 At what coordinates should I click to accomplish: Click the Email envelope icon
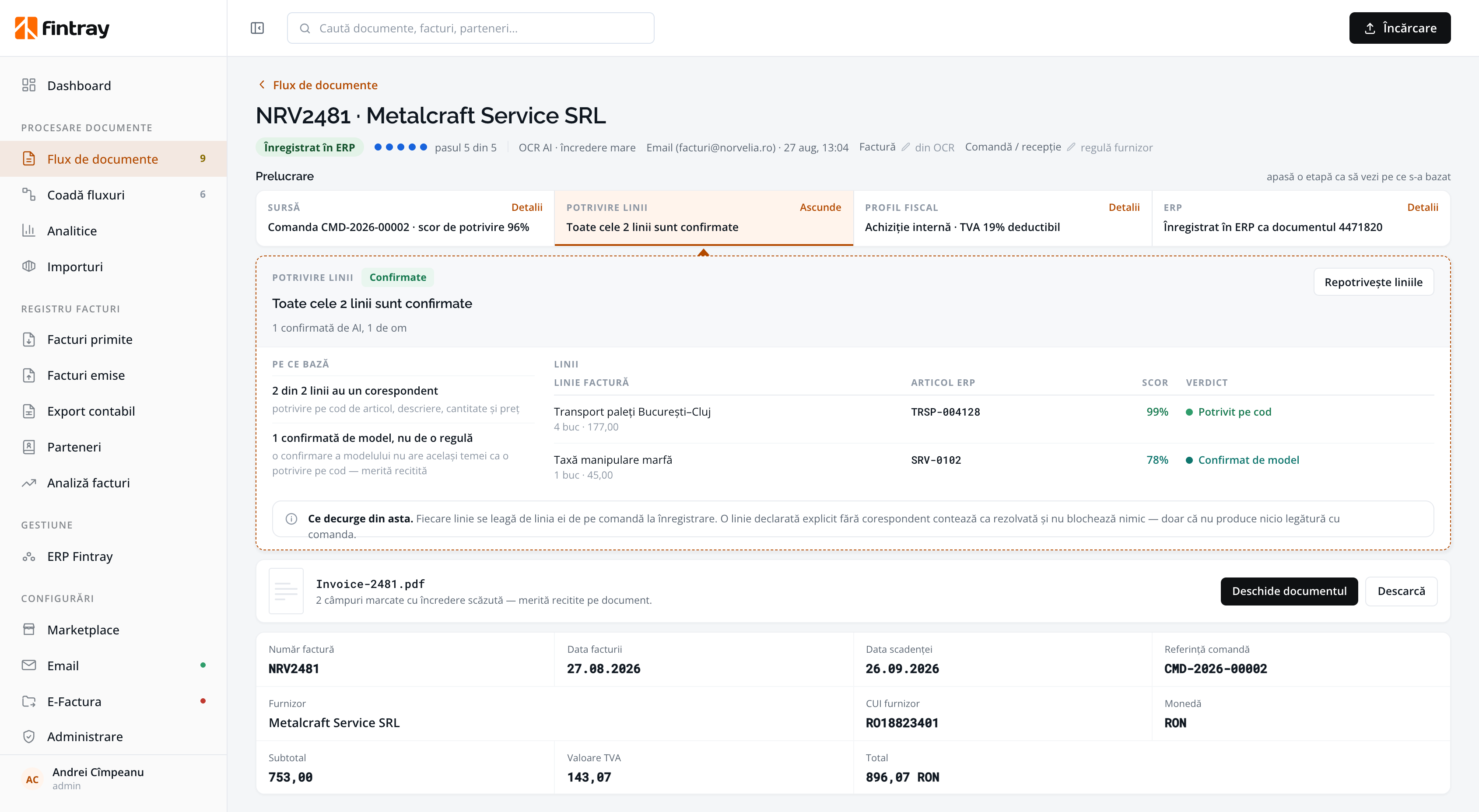29,665
